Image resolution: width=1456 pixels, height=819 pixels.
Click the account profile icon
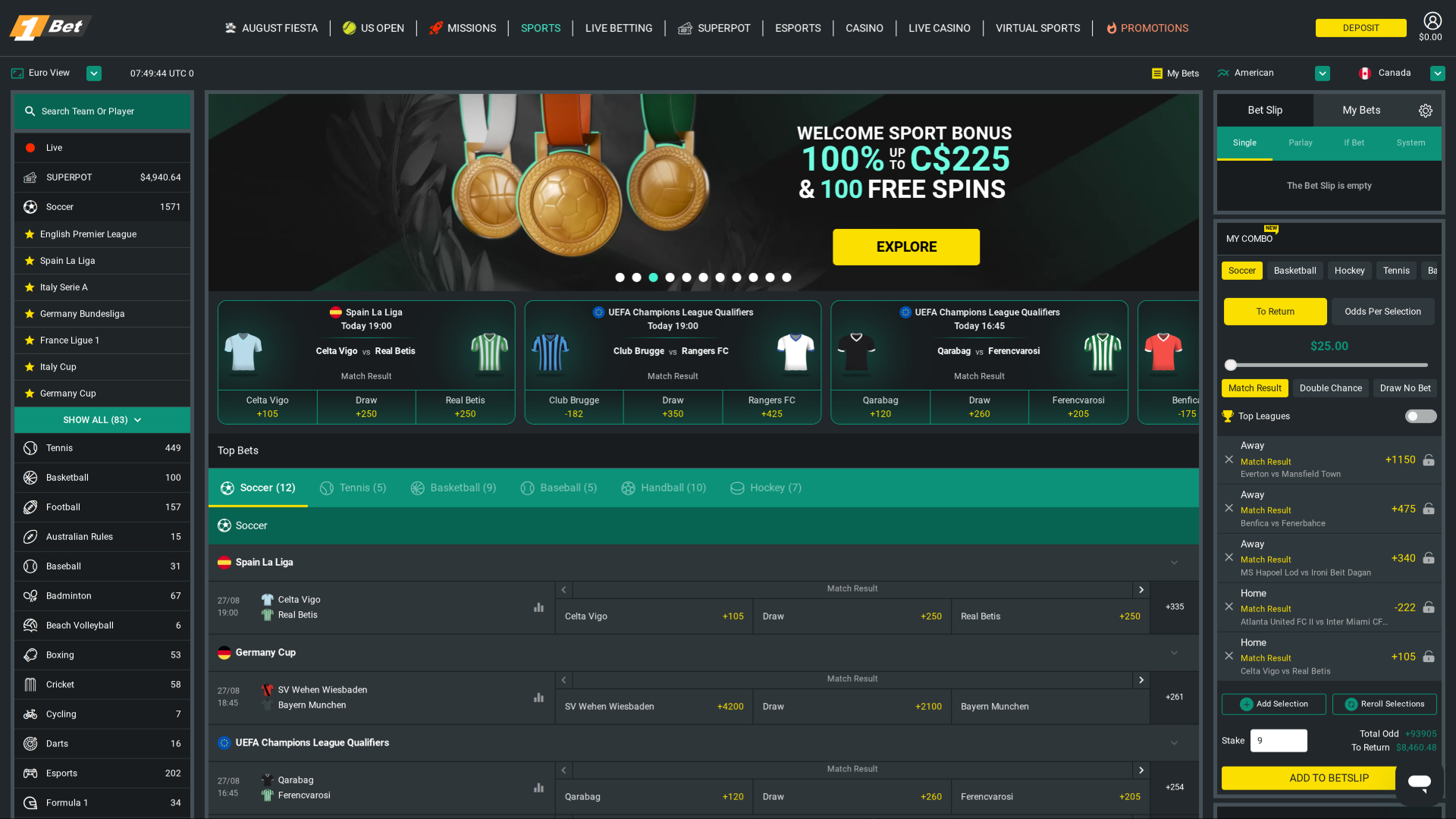(x=1432, y=20)
